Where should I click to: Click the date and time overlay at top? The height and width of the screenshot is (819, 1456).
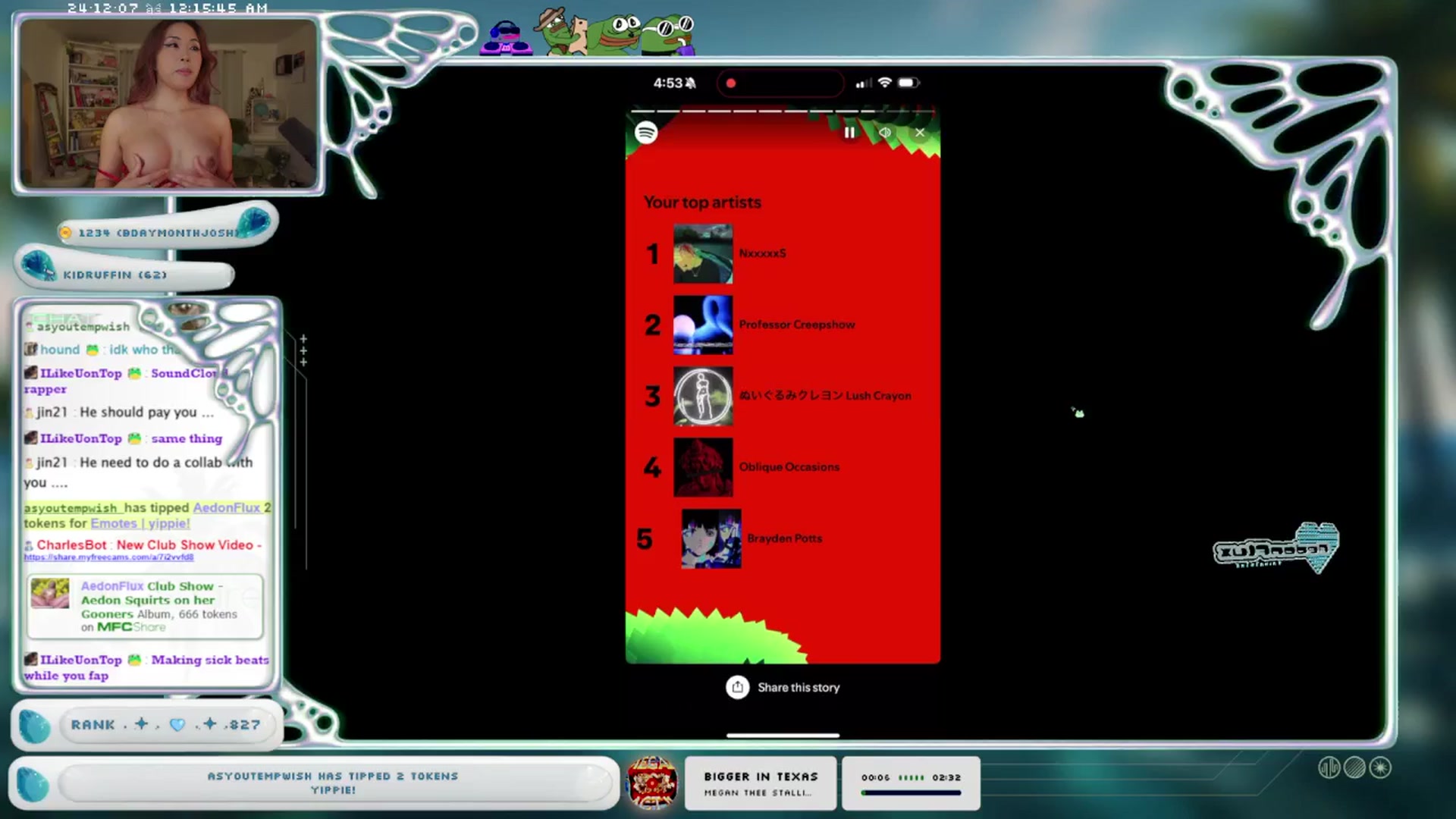[x=168, y=8]
